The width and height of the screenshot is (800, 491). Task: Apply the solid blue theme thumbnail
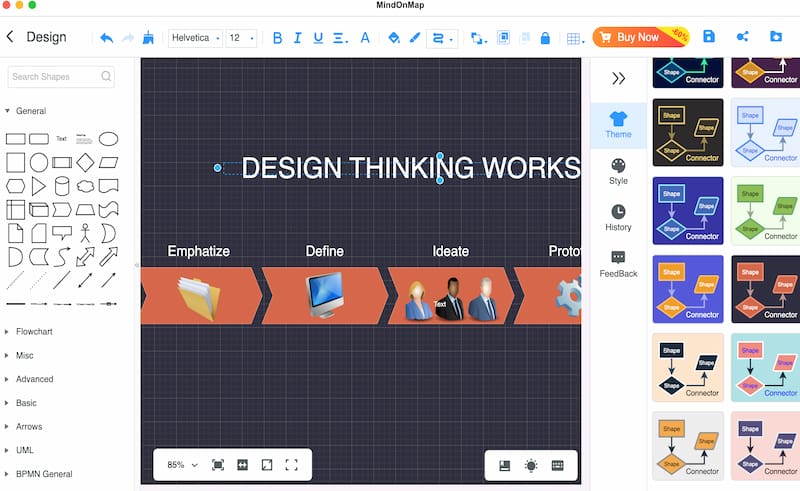[x=688, y=211]
